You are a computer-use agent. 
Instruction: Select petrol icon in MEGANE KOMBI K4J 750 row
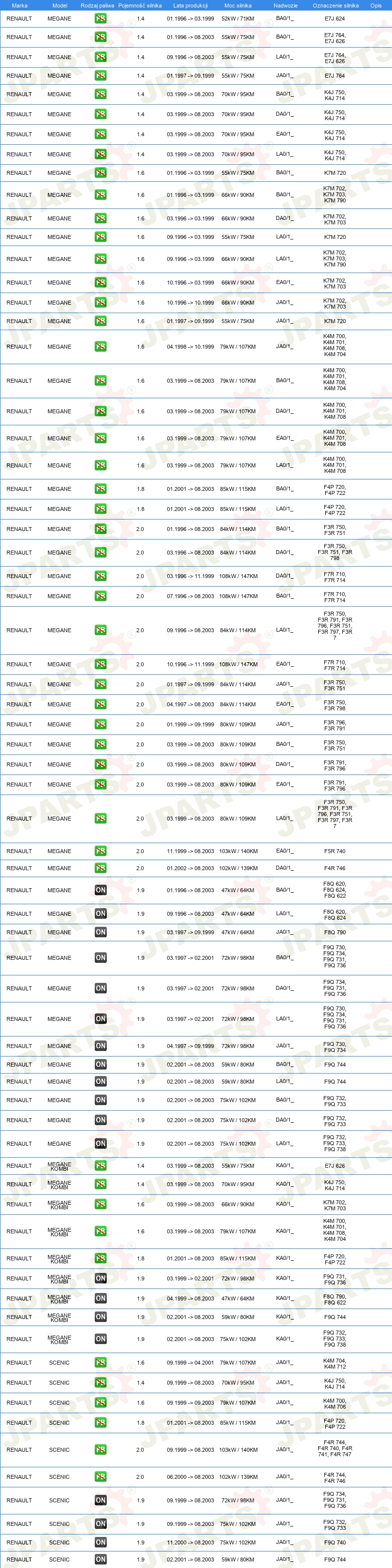click(100, 1184)
